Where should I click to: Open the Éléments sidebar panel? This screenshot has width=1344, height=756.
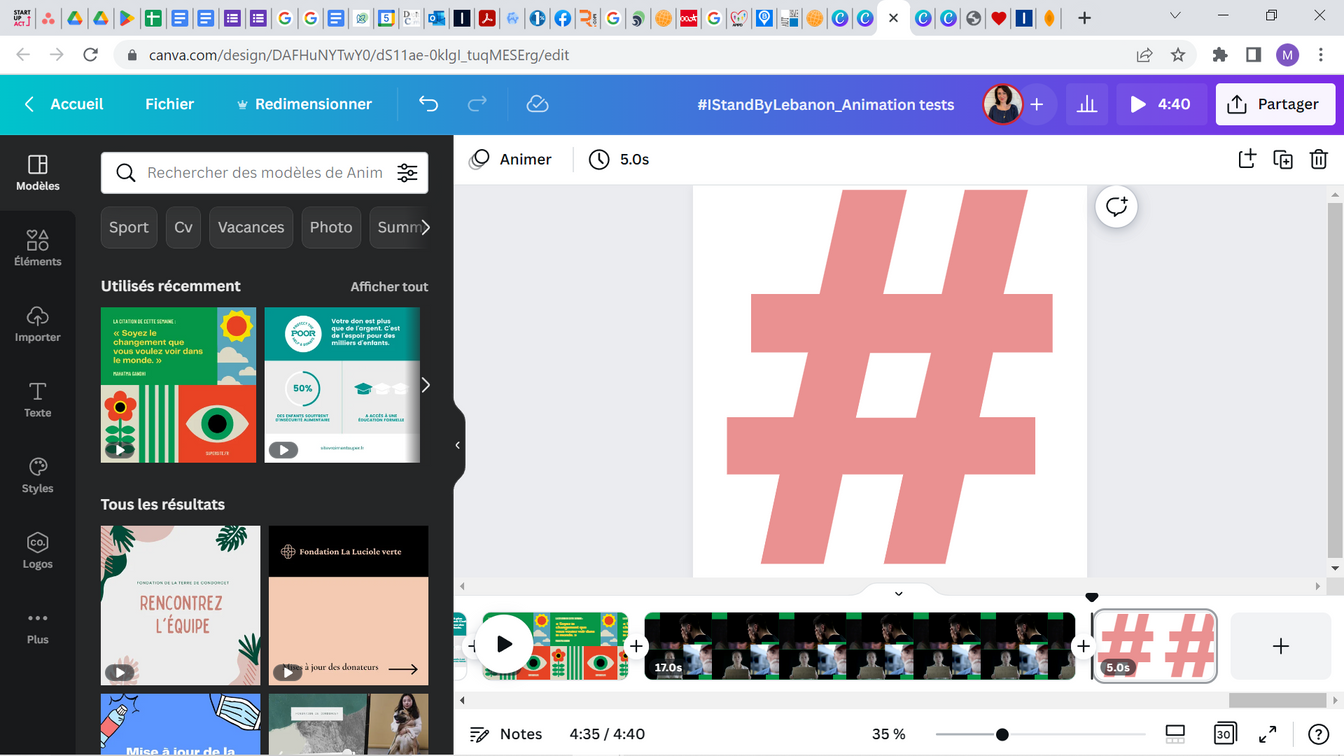37,247
